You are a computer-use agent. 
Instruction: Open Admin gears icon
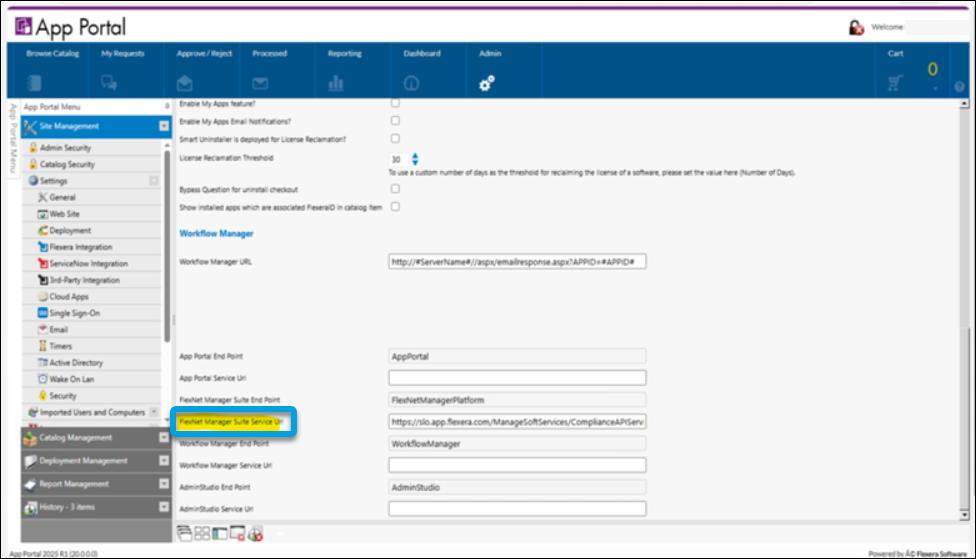pos(487,83)
